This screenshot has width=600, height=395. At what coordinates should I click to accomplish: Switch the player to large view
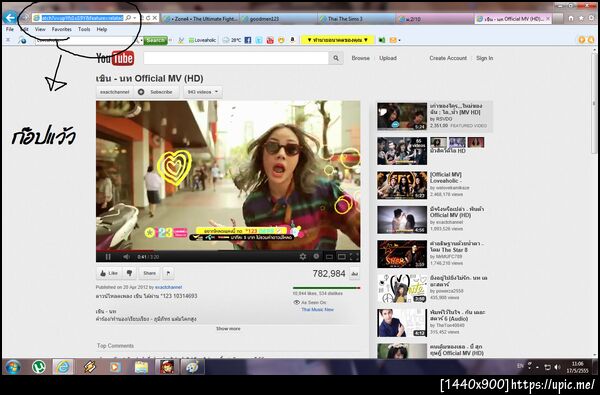click(341, 256)
